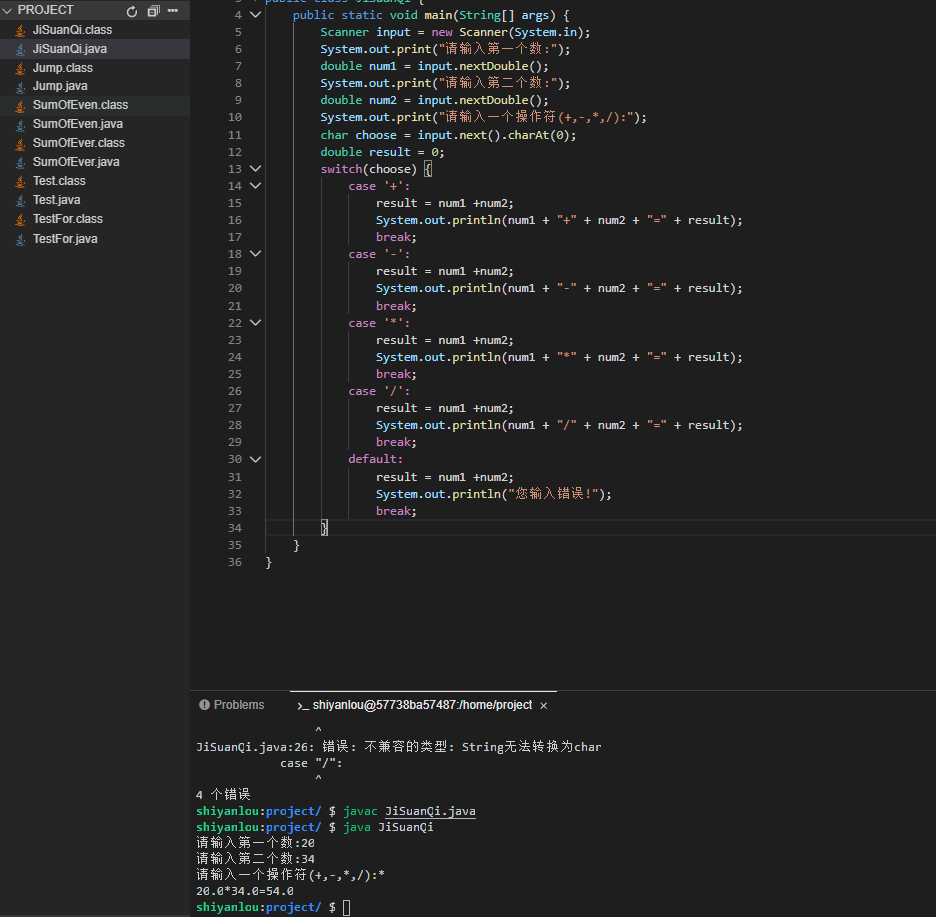Click the Java icon beside SumOfEver.java

tap(21, 162)
